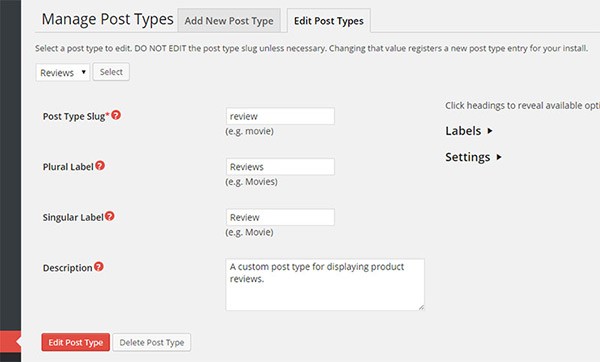Click the Plural Label field label
The width and height of the screenshot is (600, 362).
[x=68, y=167]
